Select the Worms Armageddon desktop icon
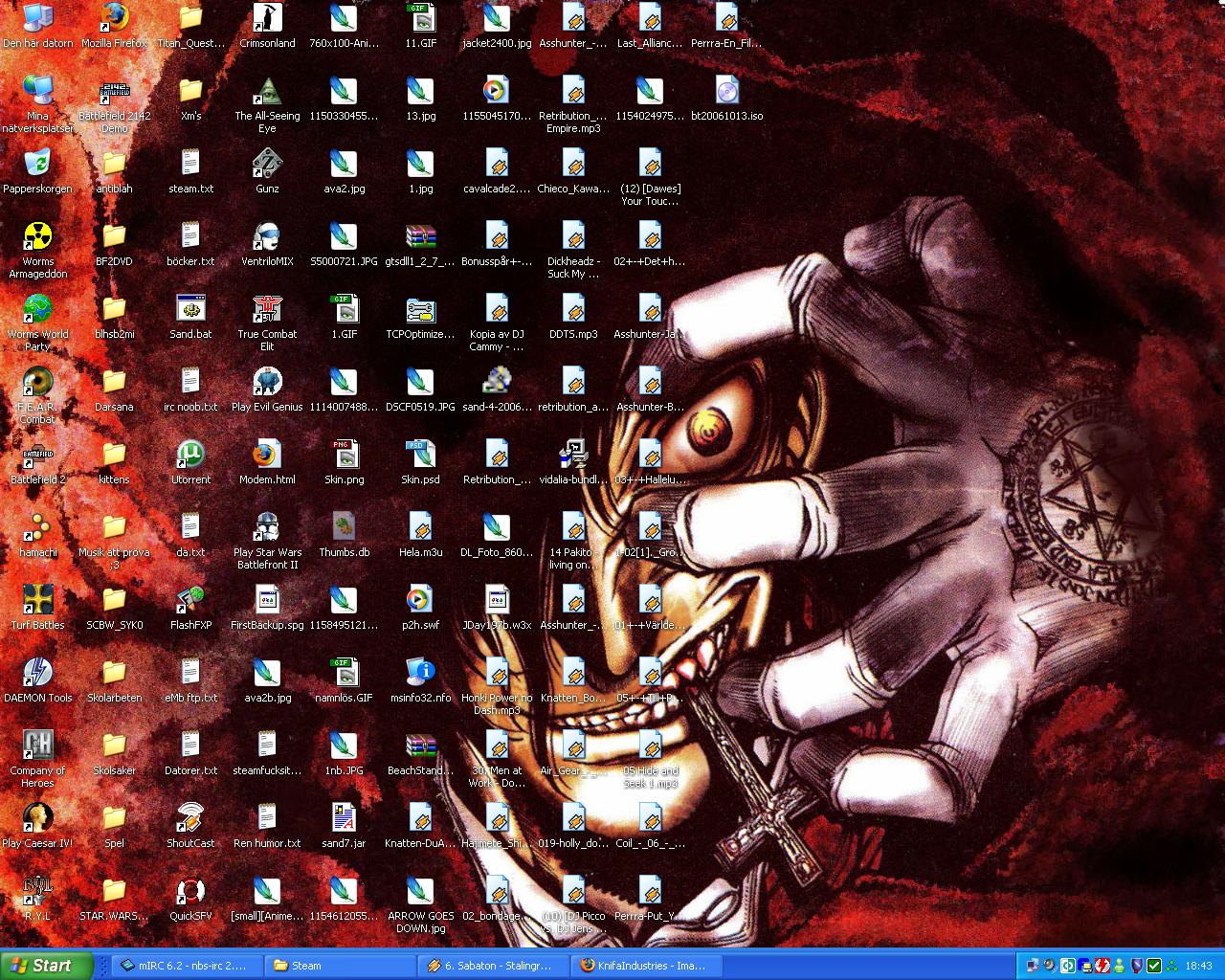The width and height of the screenshot is (1225, 980). tap(37, 237)
